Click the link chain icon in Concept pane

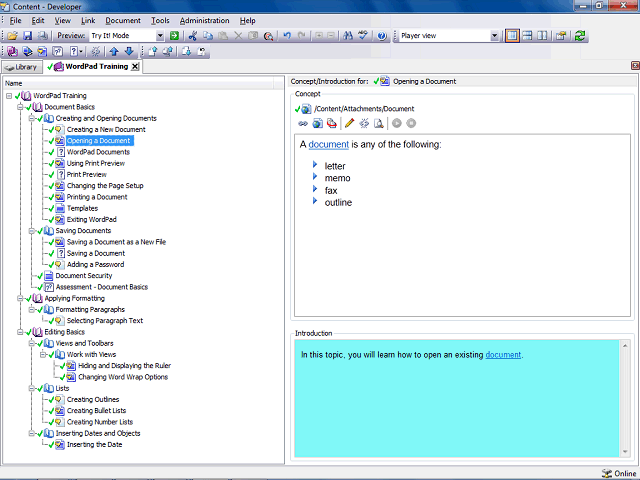tap(303, 123)
